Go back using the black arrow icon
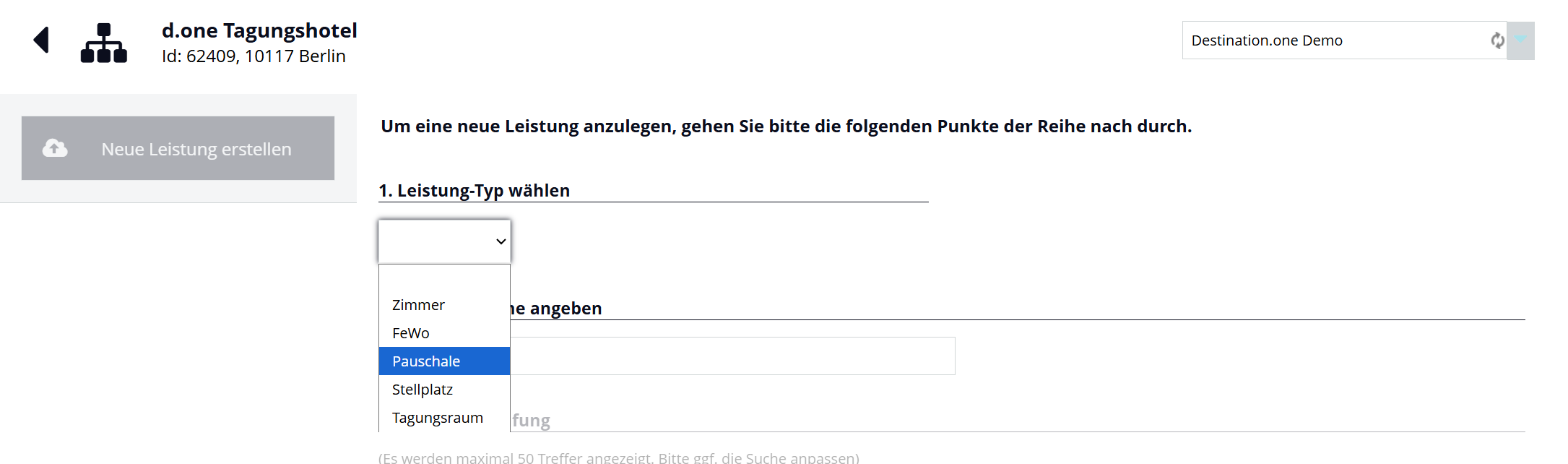 pos(41,40)
